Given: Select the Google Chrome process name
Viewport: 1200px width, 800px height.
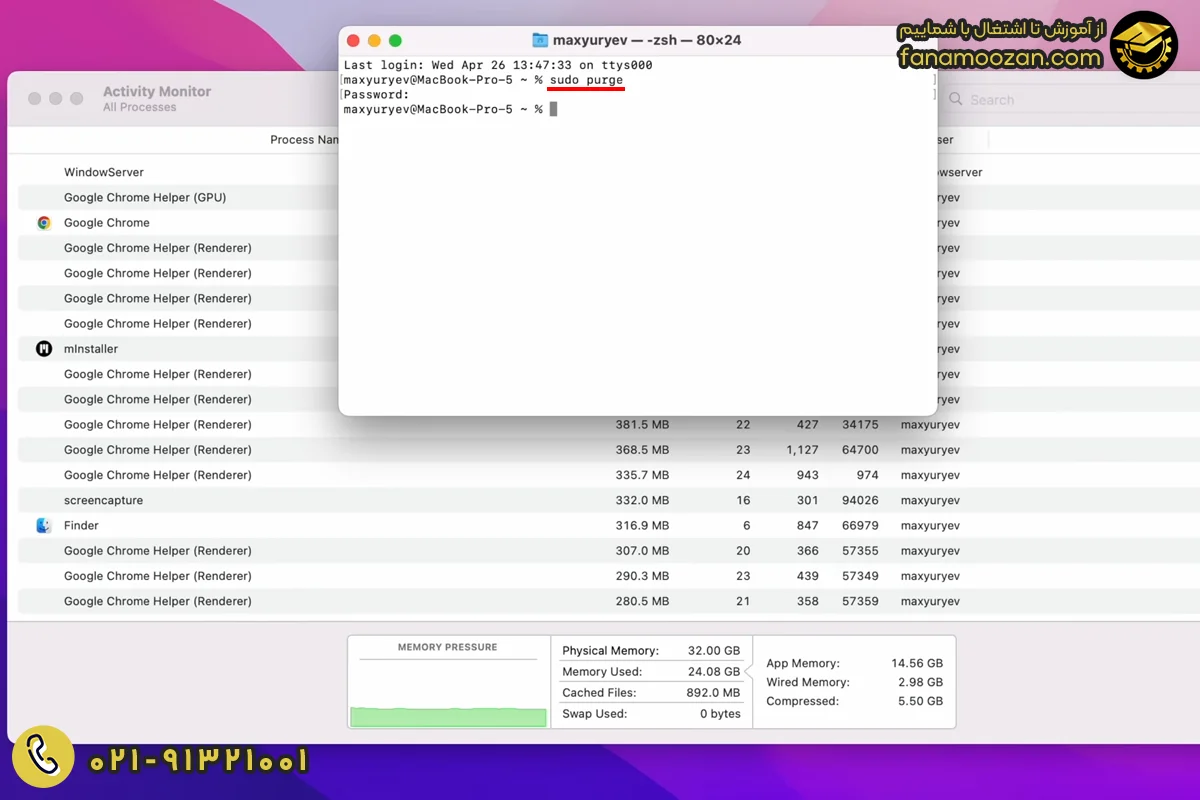Looking at the screenshot, I should pos(107,223).
